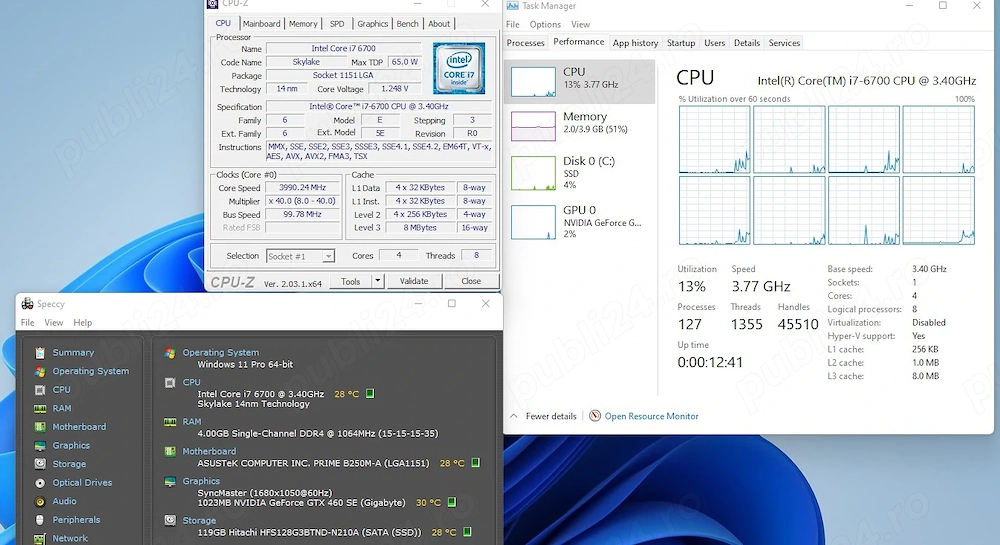Click the Validate button in CPU-Z
The height and width of the screenshot is (545, 1000).
414,281
